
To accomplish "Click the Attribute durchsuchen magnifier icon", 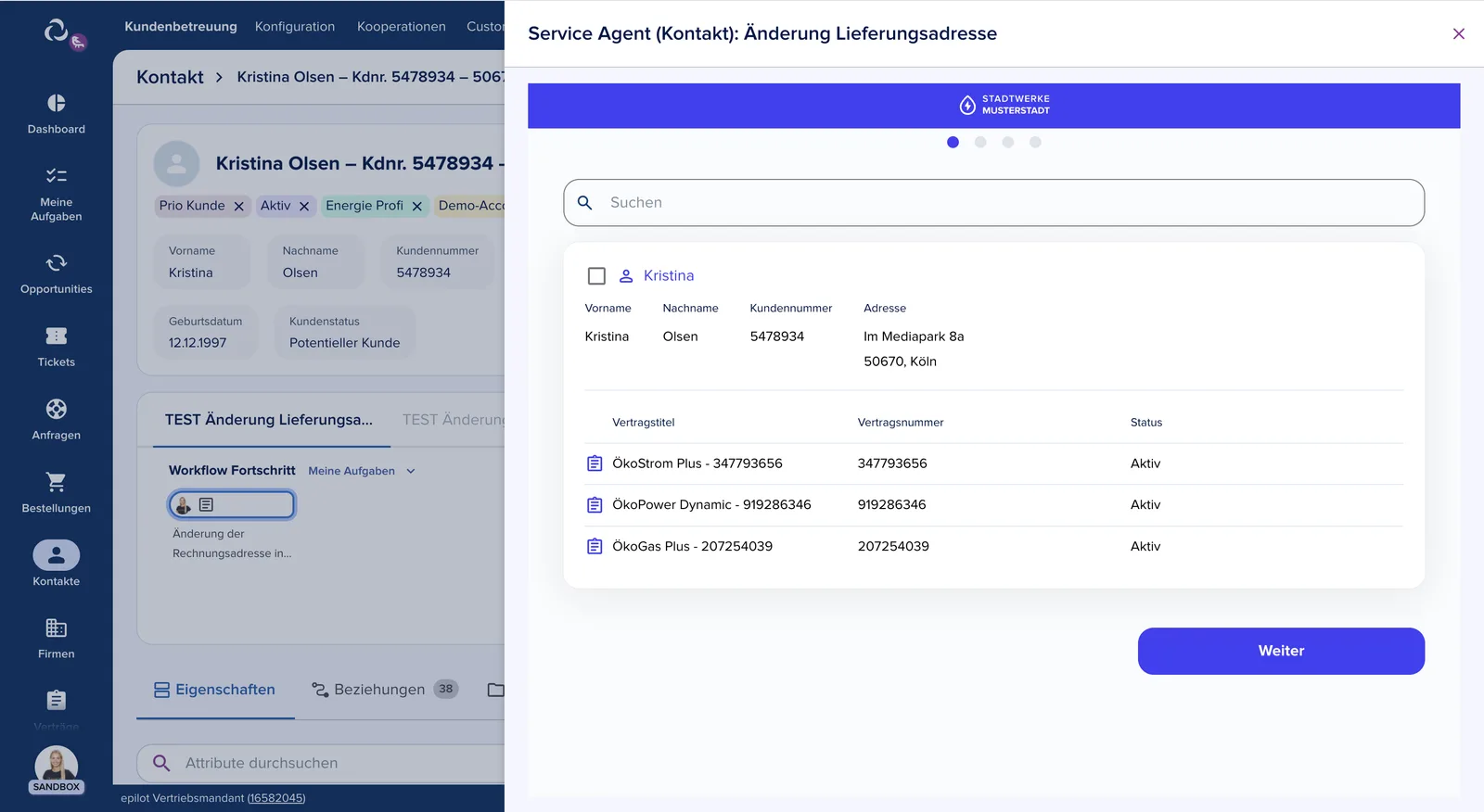I will (x=161, y=763).
